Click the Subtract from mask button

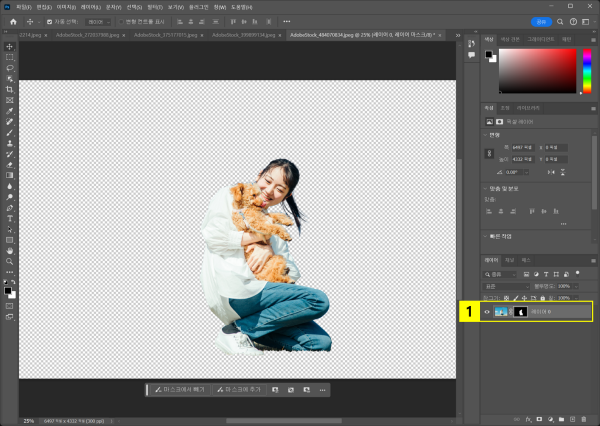pos(180,389)
